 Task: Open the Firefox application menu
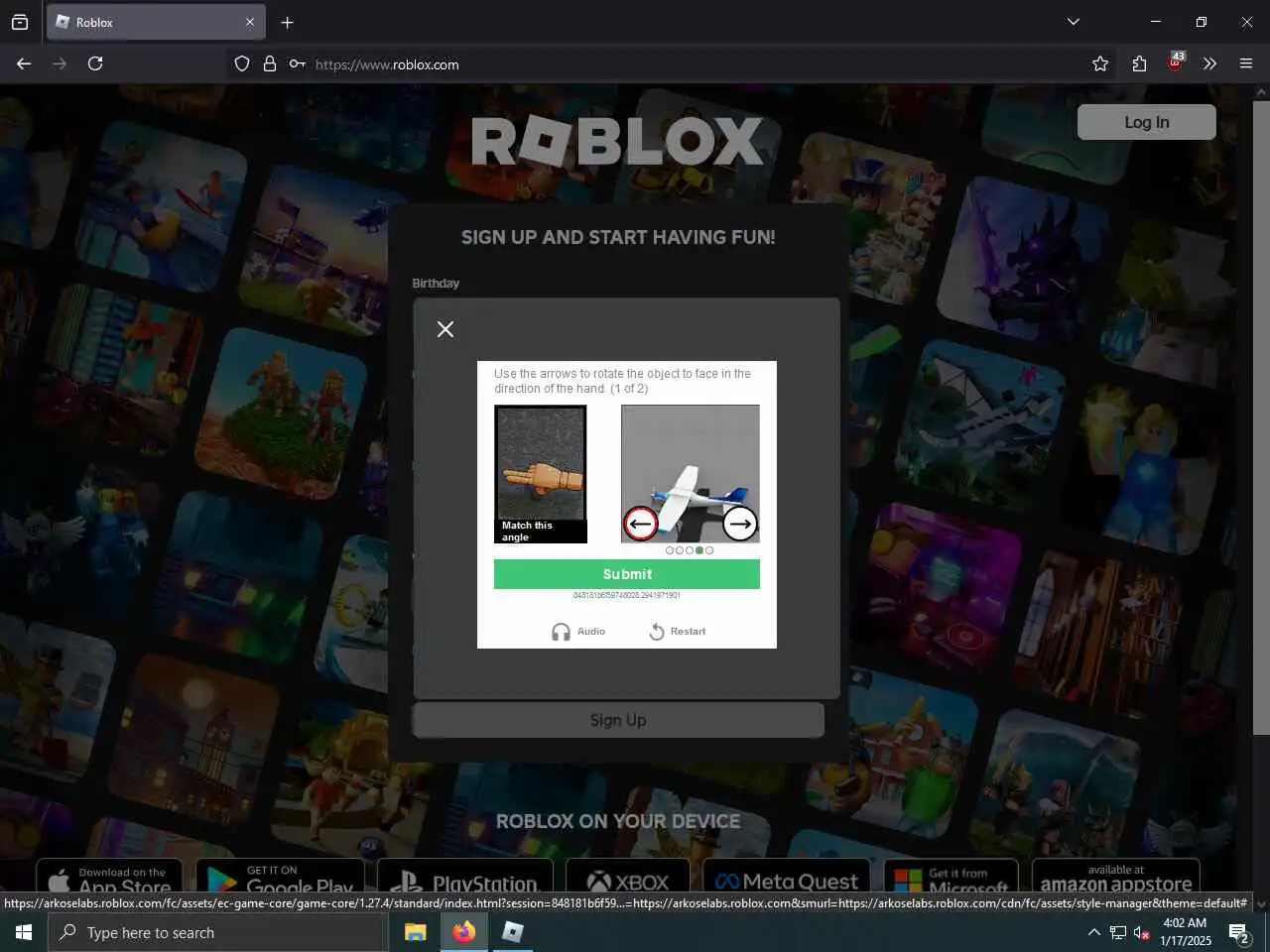click(x=1246, y=63)
